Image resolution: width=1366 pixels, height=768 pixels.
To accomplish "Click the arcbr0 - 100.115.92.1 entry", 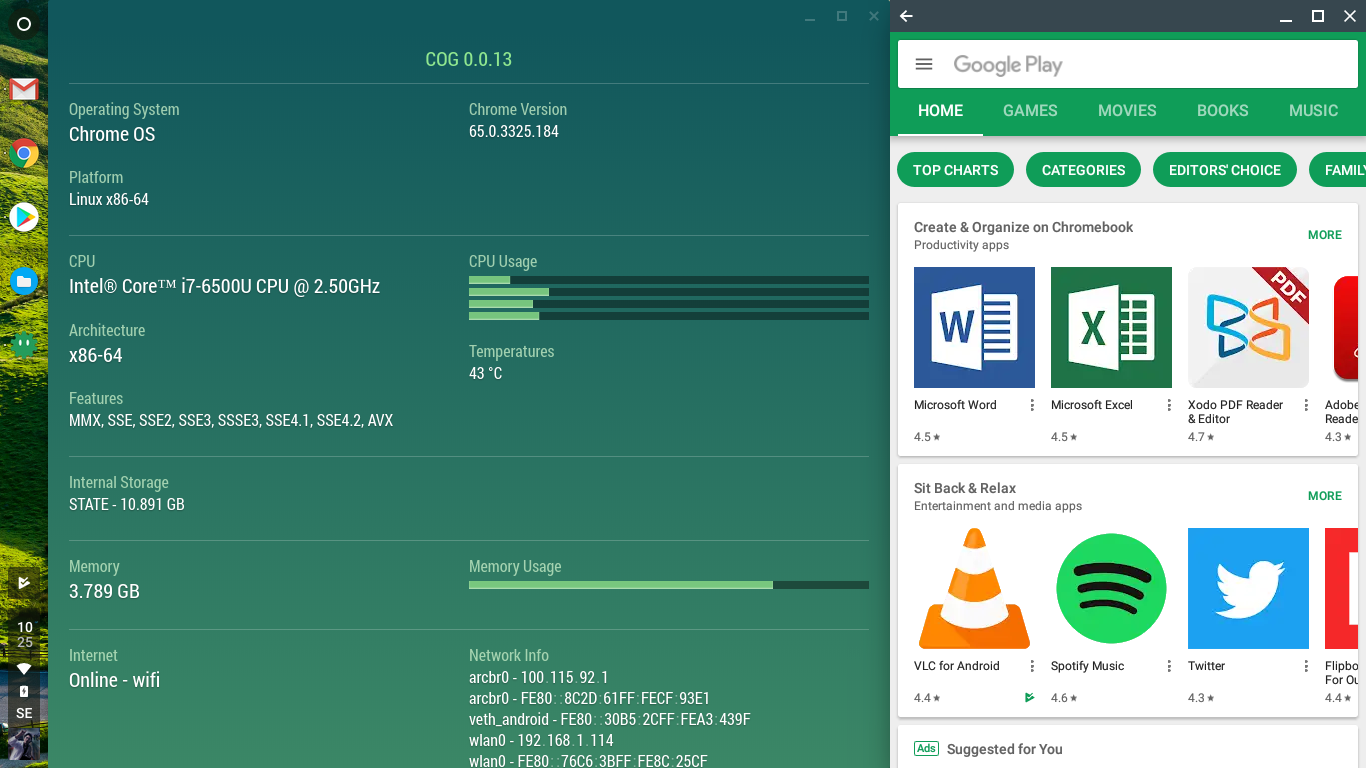I will click(539, 677).
